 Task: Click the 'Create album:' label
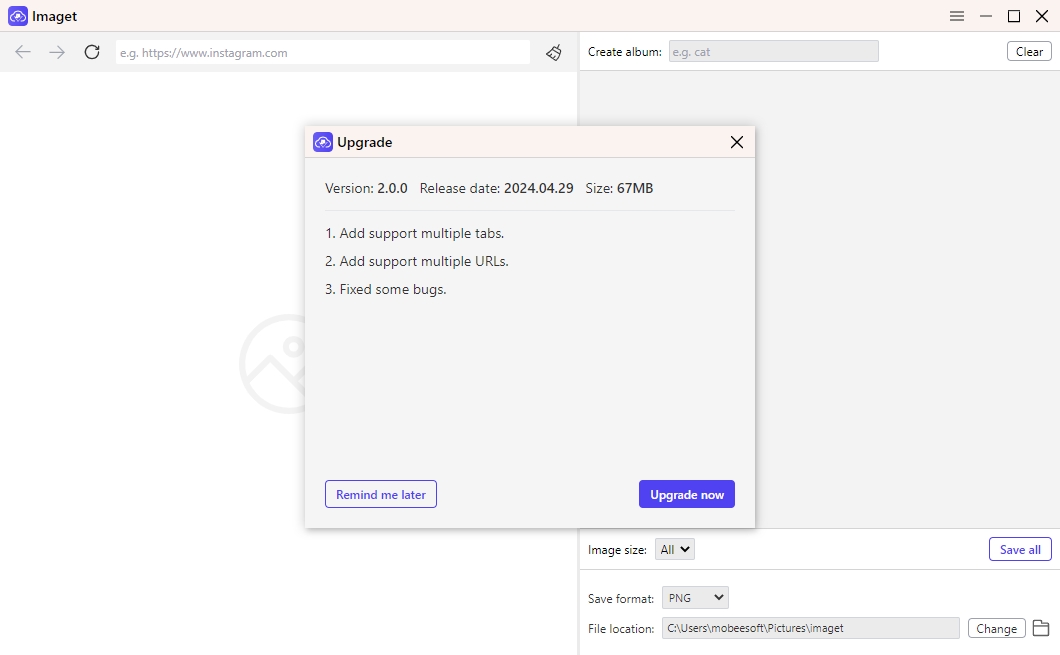coord(625,51)
